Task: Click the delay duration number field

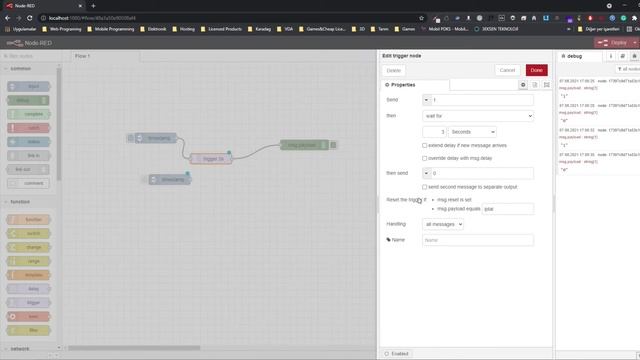Action: (x=434, y=132)
